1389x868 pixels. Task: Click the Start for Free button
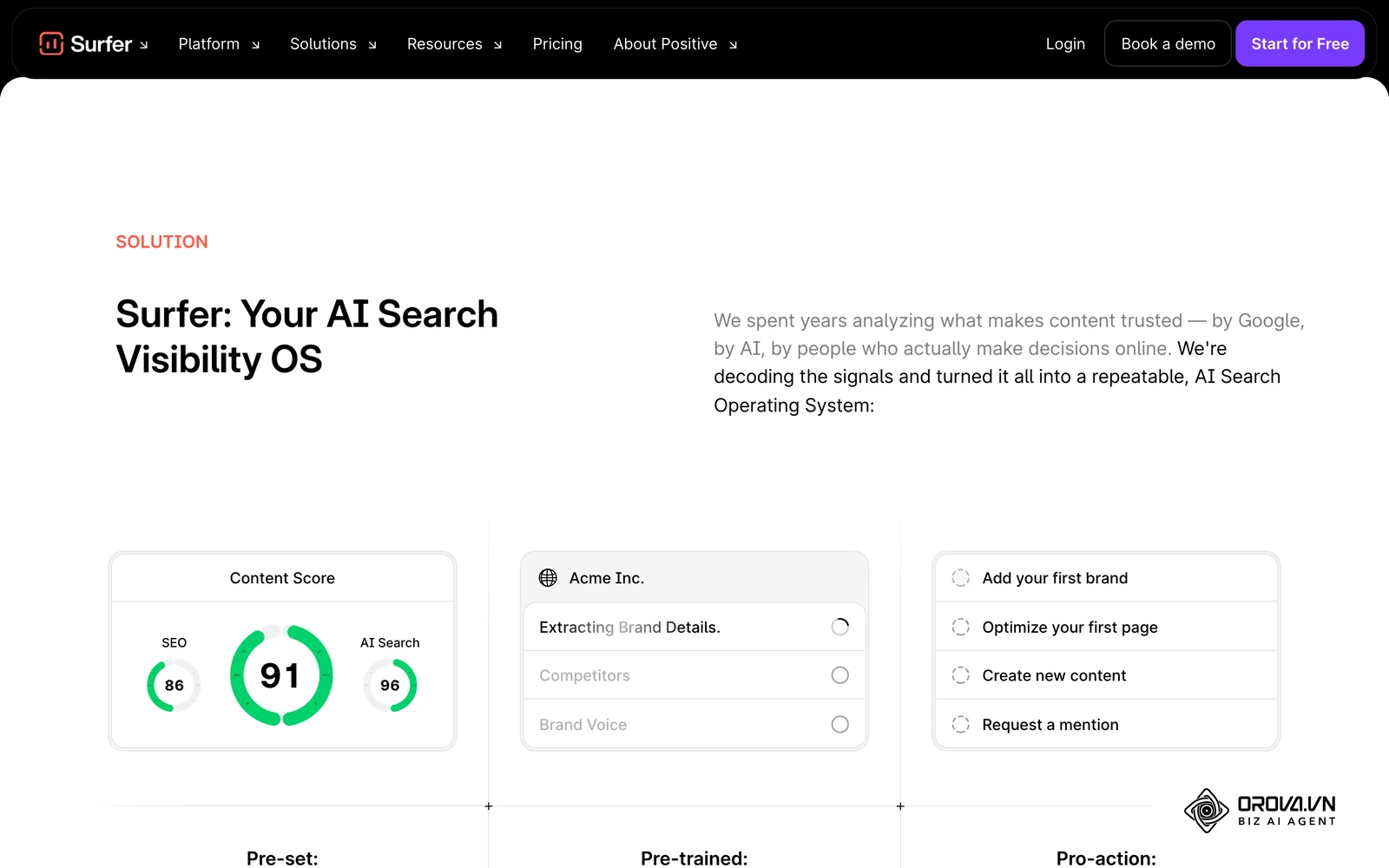[1300, 43]
